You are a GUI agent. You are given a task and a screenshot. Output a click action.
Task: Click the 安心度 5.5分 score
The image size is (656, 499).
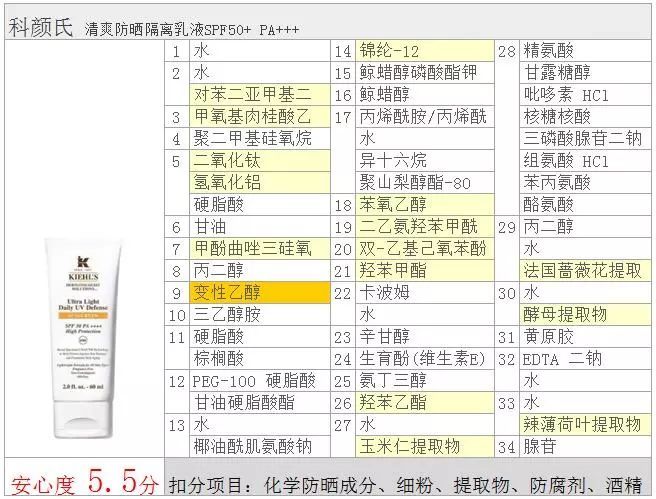coord(84,483)
